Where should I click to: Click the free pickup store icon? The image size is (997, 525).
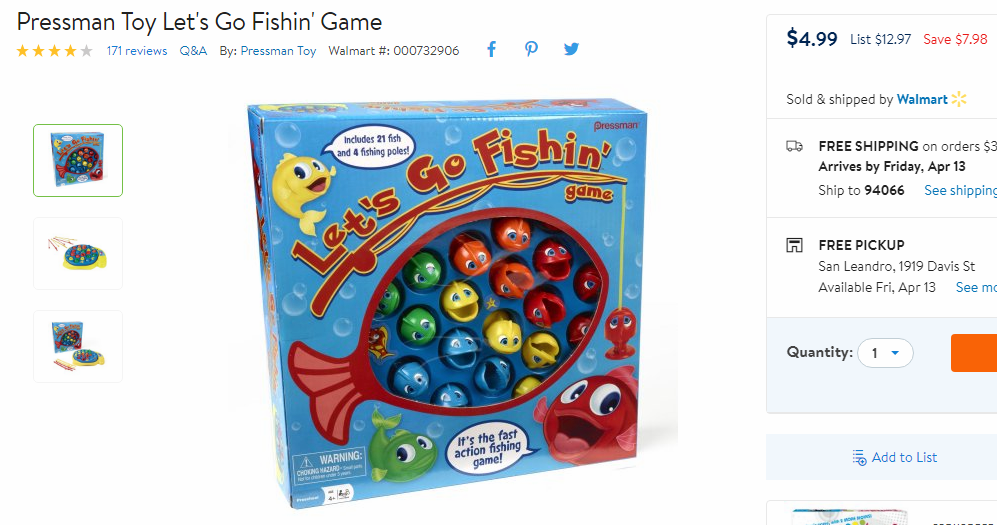pos(794,245)
